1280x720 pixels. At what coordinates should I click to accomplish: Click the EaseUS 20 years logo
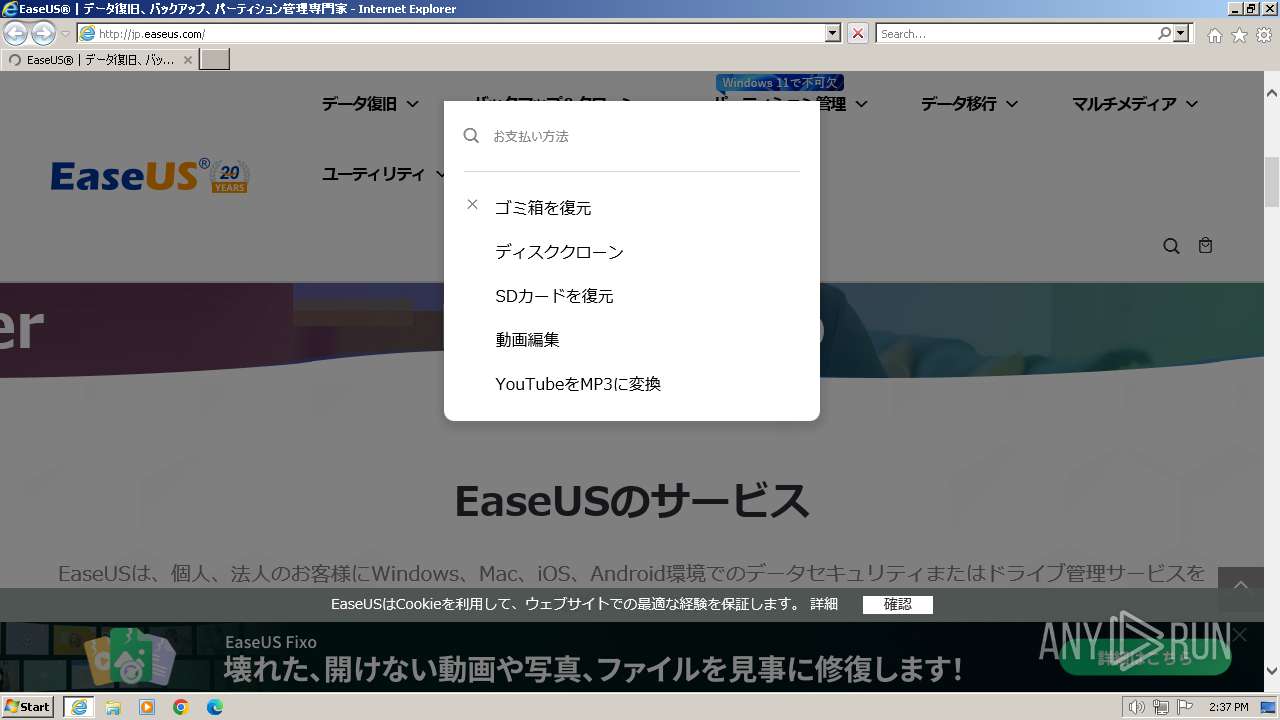[x=150, y=176]
